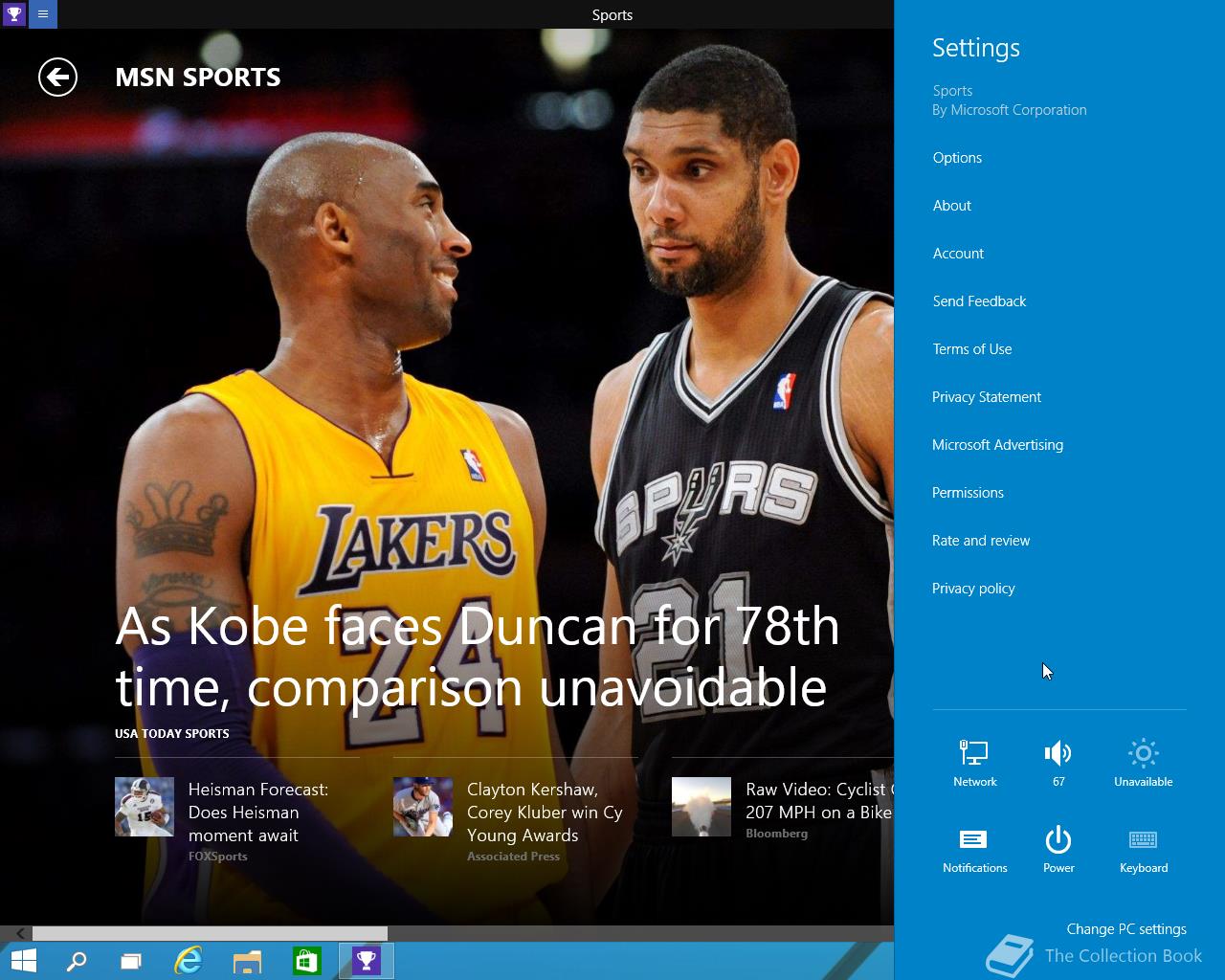Open File Explorer from taskbar

pyautogui.click(x=247, y=961)
